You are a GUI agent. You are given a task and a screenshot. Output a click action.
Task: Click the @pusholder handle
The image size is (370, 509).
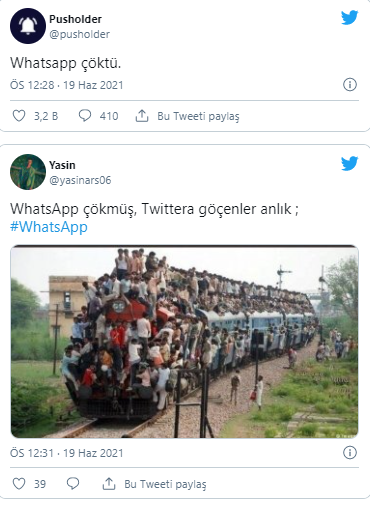point(79,34)
